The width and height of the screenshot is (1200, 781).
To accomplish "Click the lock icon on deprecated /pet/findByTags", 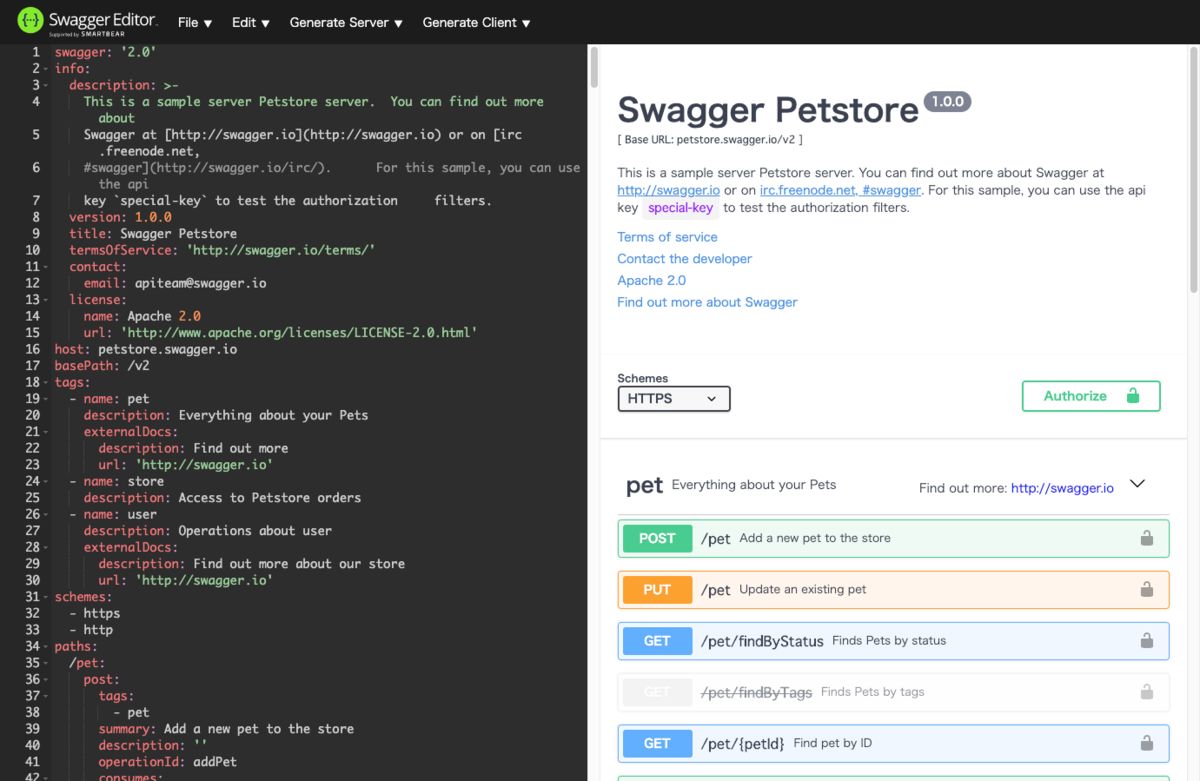I will pyautogui.click(x=1147, y=691).
